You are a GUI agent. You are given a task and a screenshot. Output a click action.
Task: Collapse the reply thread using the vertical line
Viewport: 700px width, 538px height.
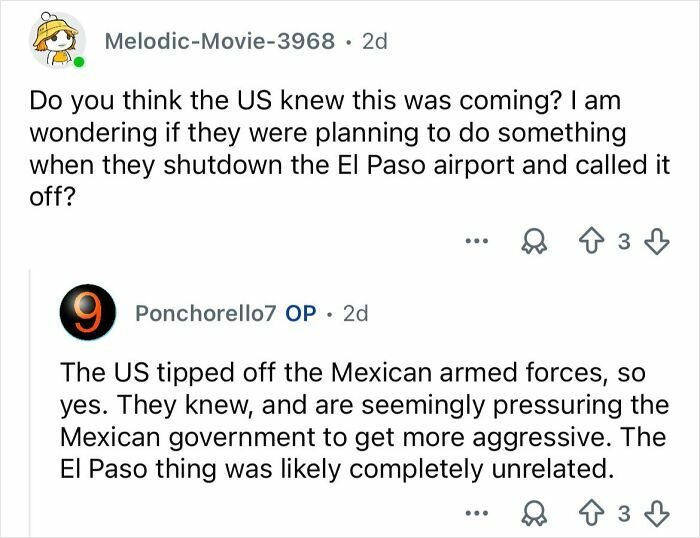(29, 400)
